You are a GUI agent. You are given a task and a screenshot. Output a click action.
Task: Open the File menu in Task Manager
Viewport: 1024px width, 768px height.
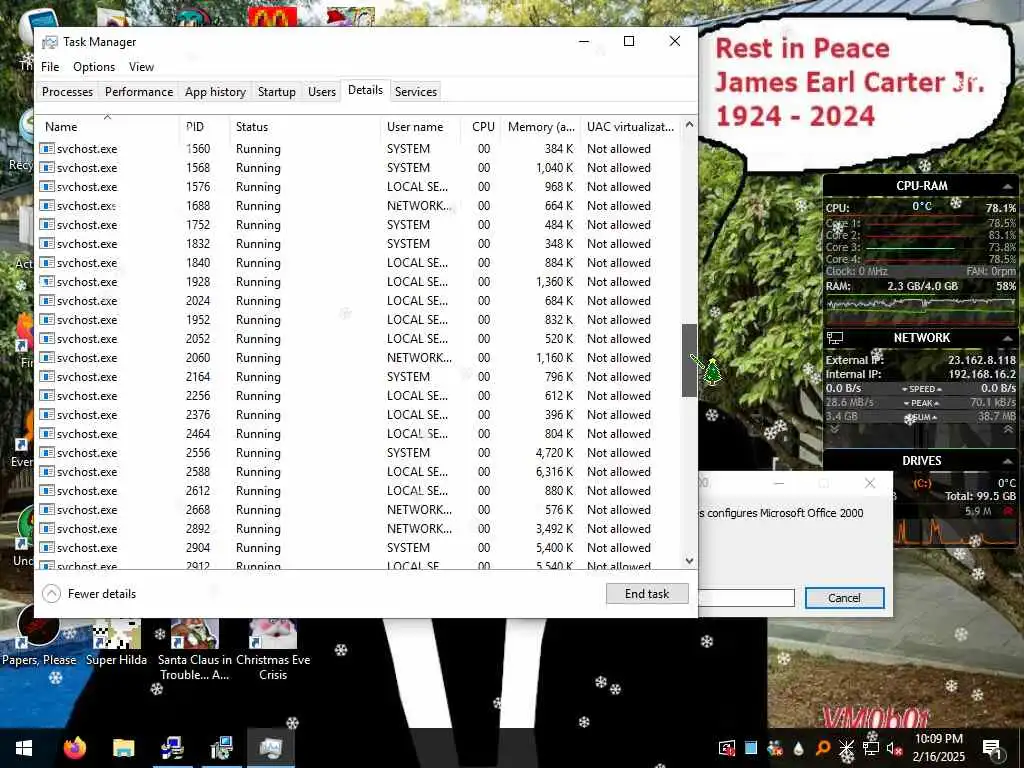[50, 67]
